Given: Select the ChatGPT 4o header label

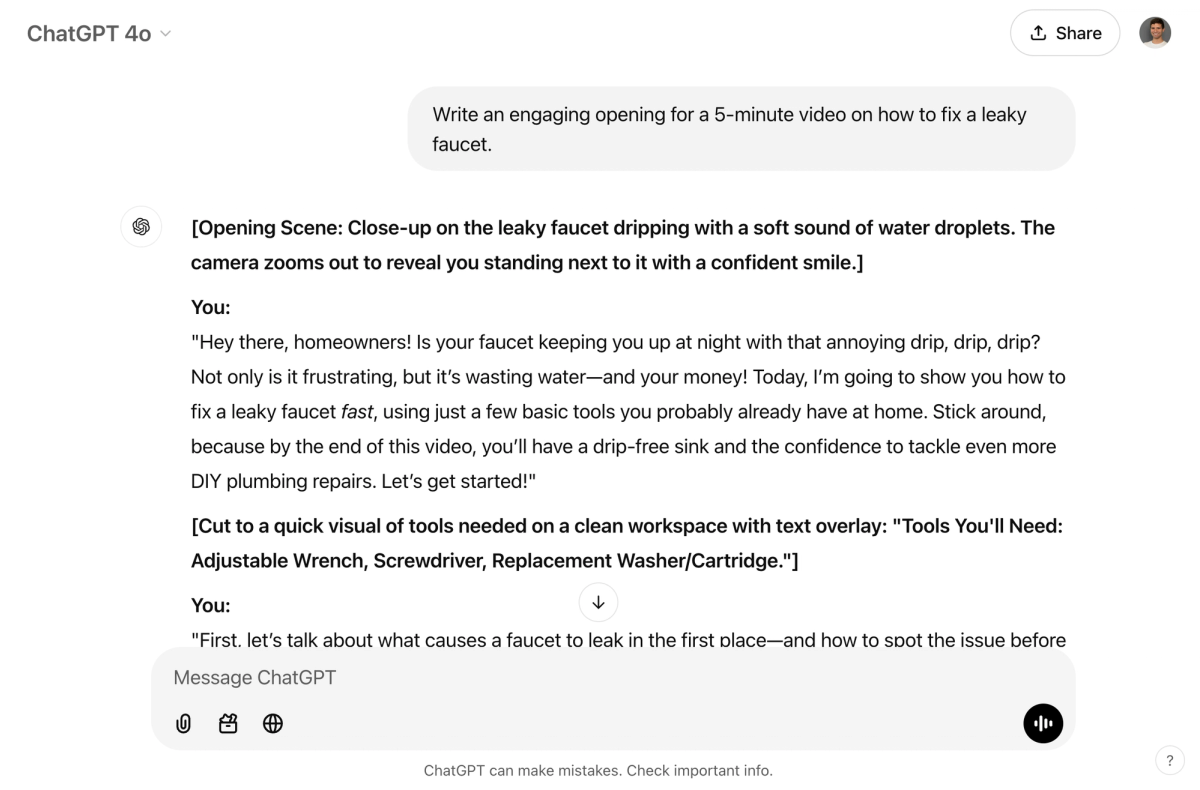Looking at the screenshot, I should 88,33.
